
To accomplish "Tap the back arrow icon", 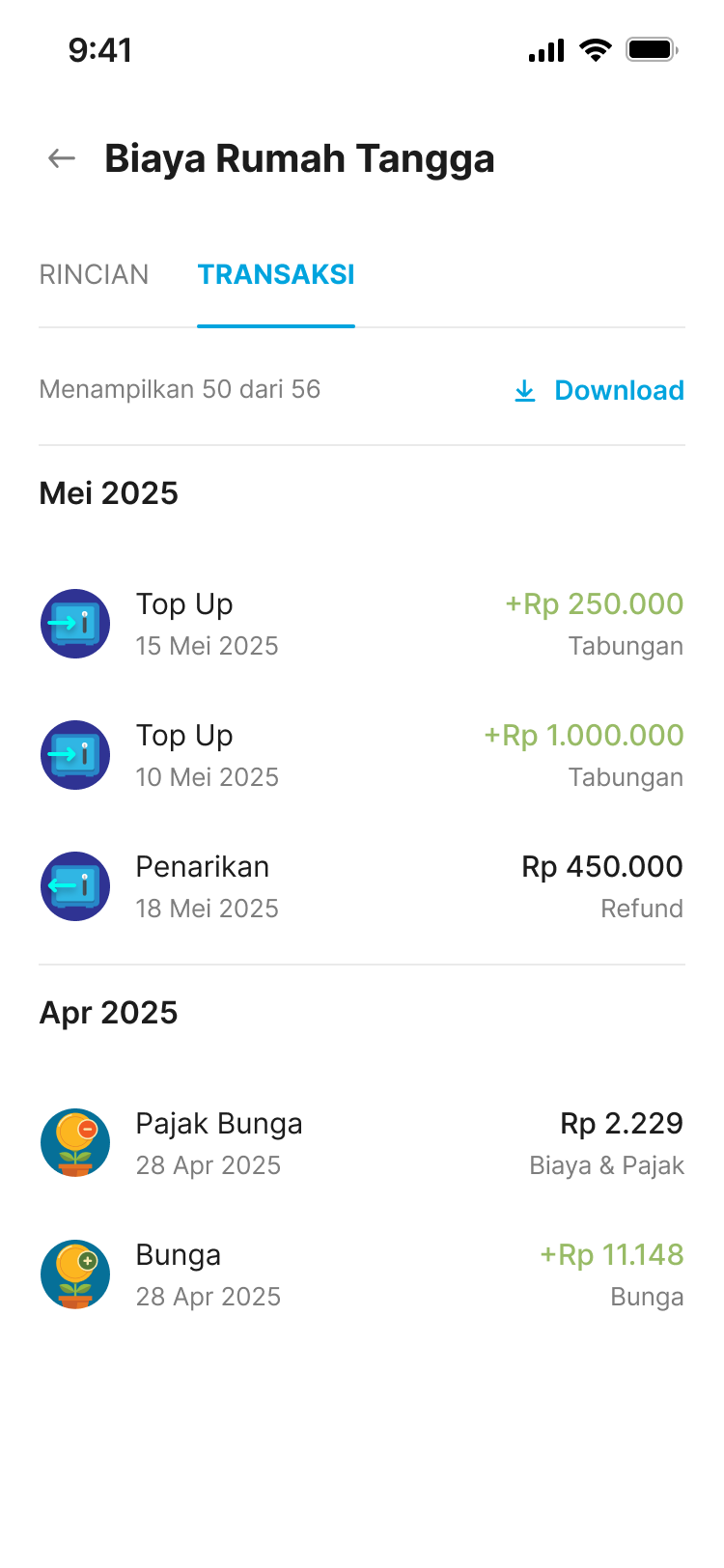I will pyautogui.click(x=62, y=158).
